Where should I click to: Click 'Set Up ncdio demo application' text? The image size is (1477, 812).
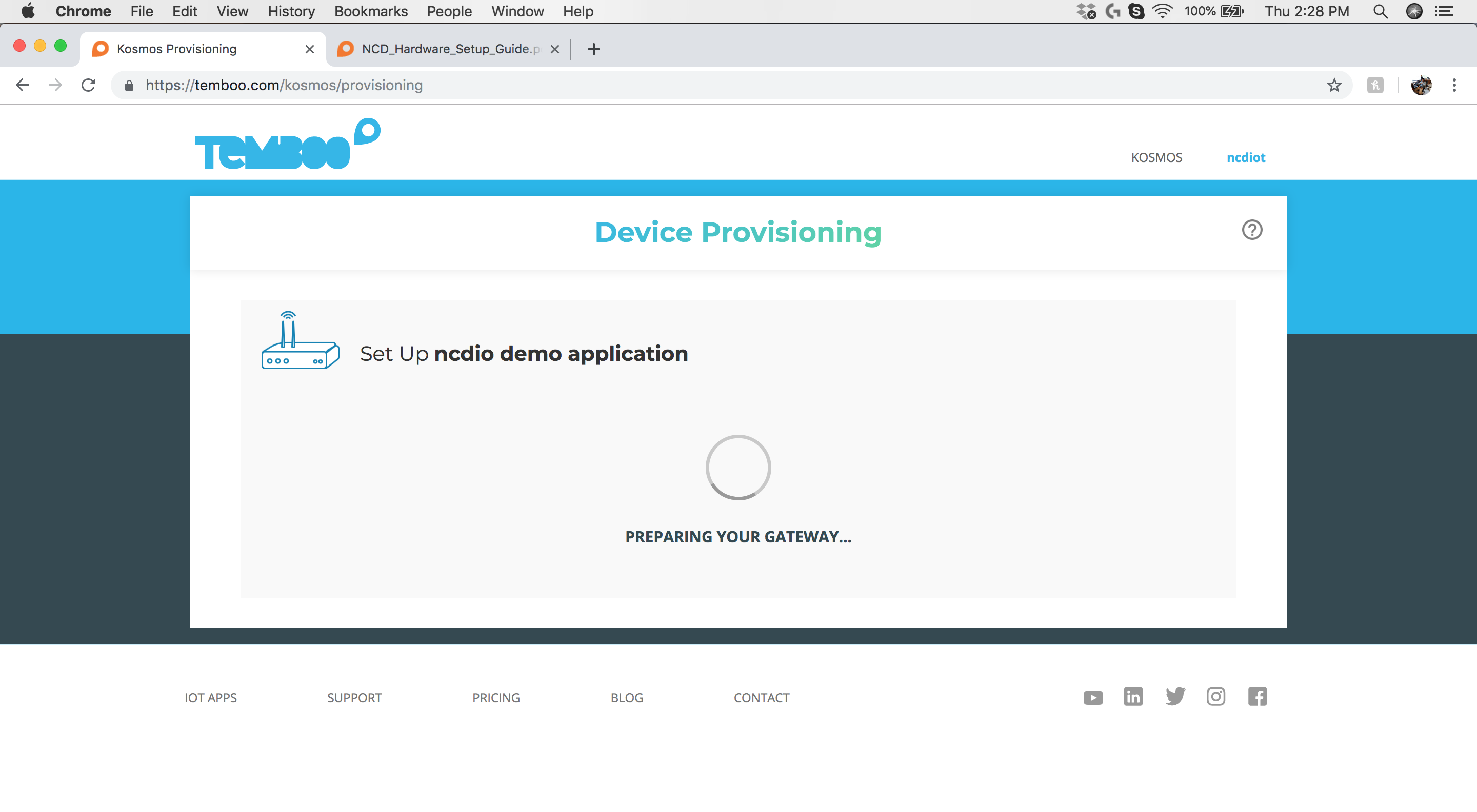pos(524,354)
